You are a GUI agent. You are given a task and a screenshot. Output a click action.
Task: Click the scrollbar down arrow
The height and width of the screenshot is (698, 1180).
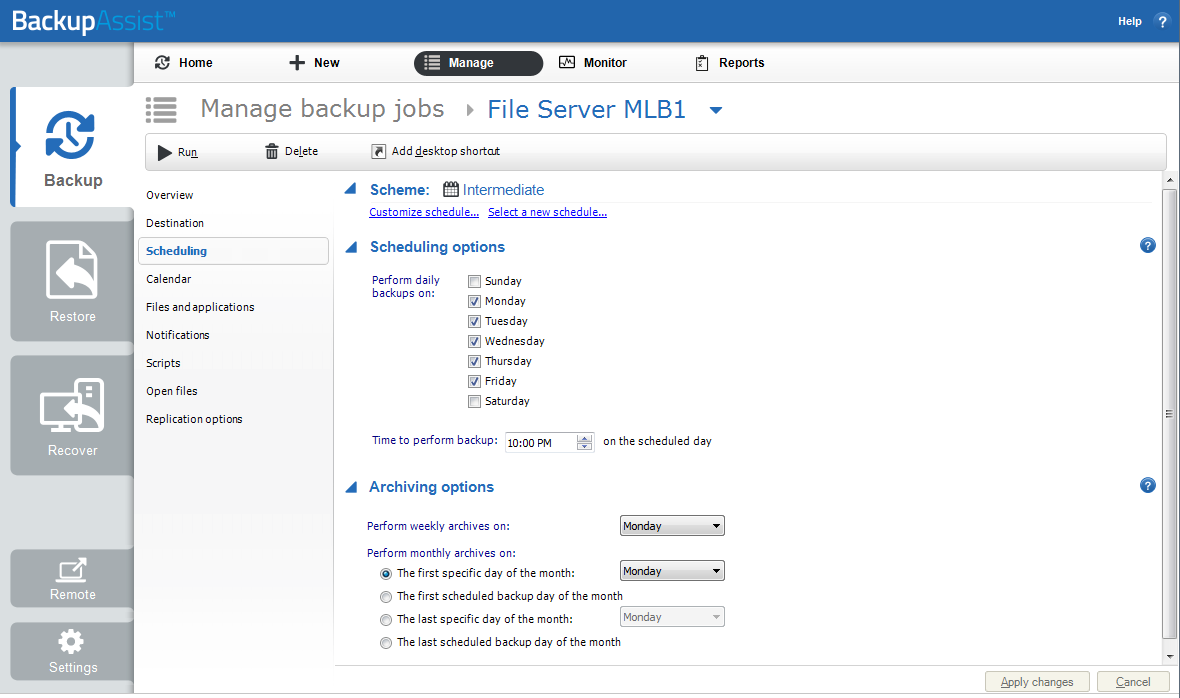click(1169, 657)
